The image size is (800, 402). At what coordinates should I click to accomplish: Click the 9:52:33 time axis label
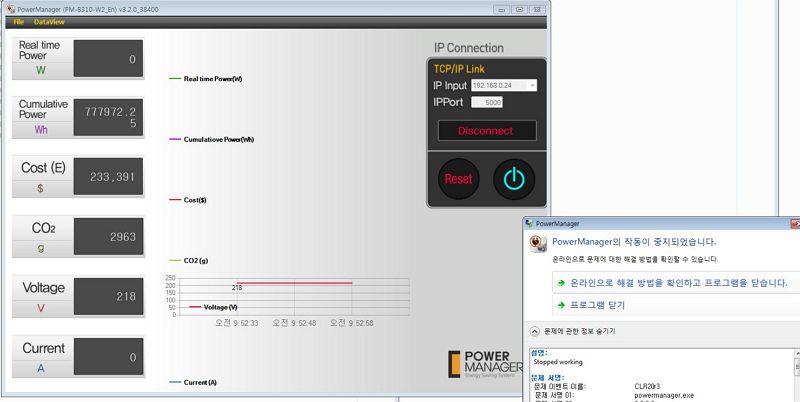point(237,323)
